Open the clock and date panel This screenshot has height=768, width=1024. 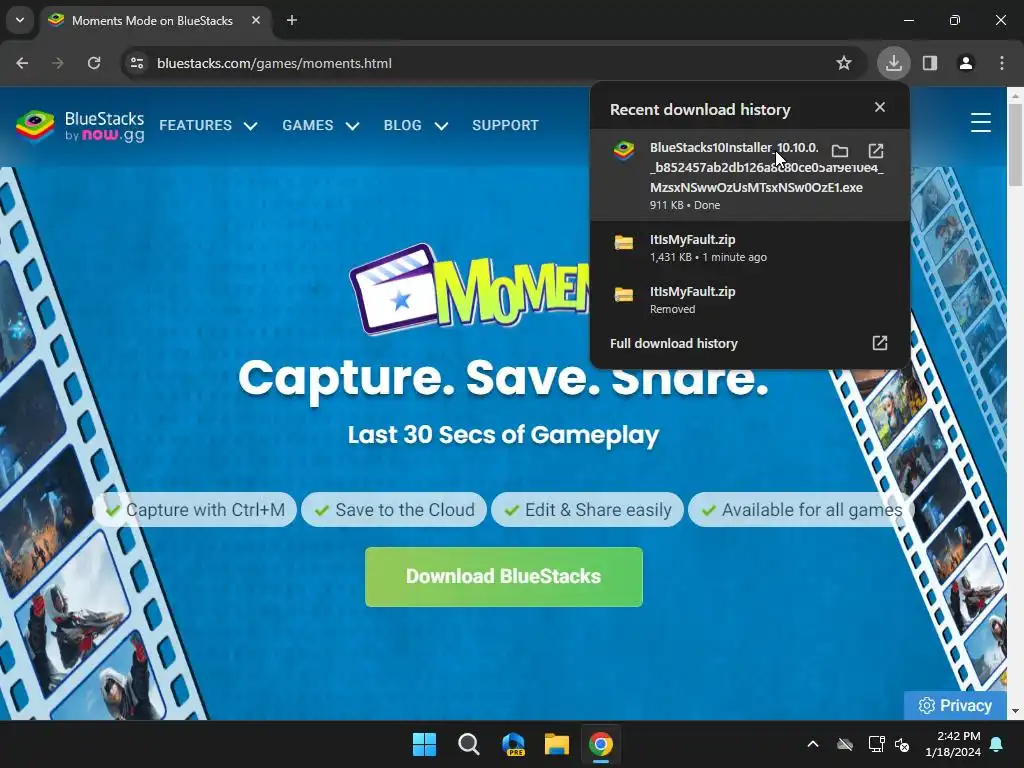pos(953,744)
